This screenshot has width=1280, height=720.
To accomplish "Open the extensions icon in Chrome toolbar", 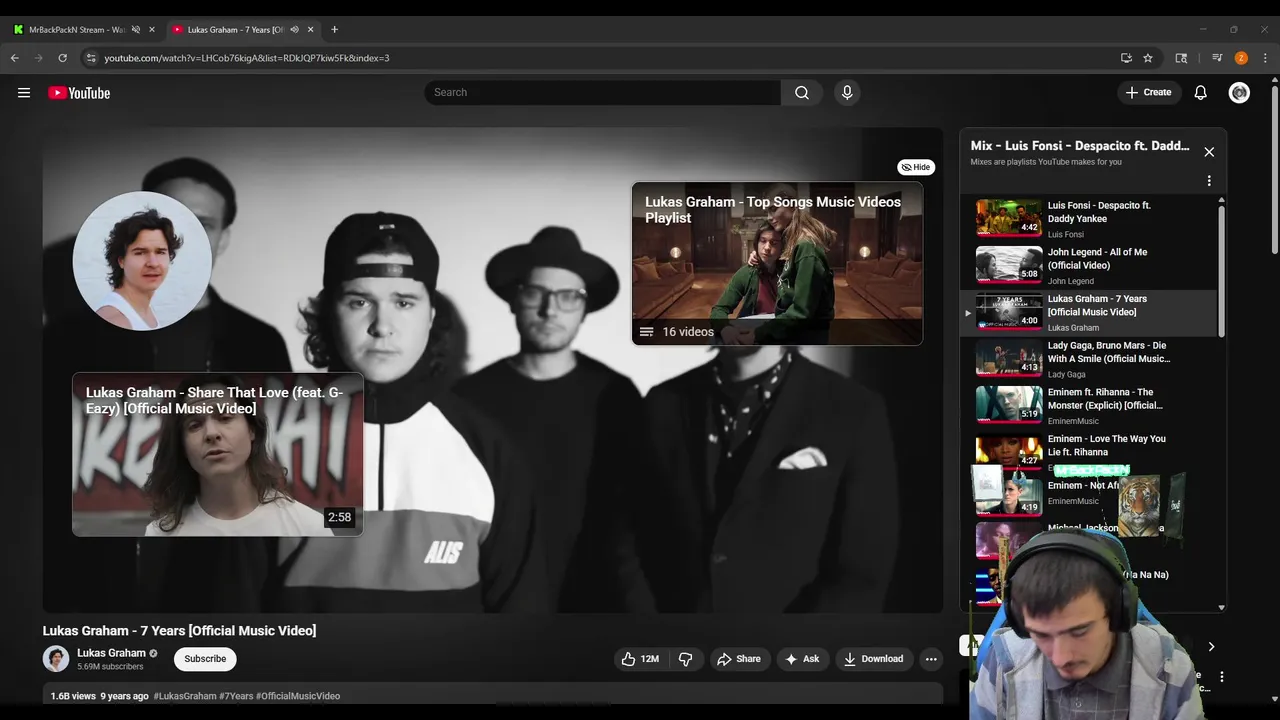I will pos(1181,58).
